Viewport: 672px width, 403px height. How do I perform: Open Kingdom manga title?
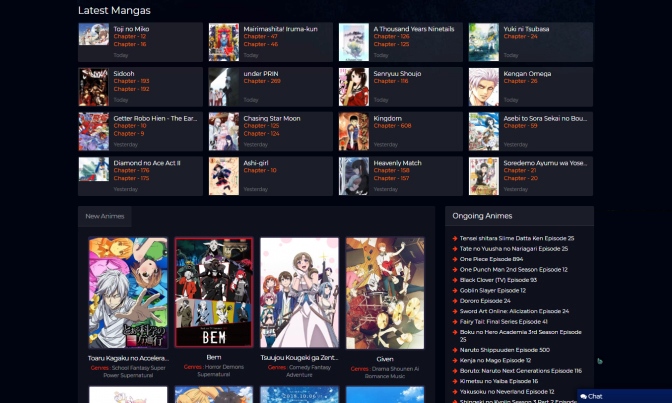coord(387,118)
